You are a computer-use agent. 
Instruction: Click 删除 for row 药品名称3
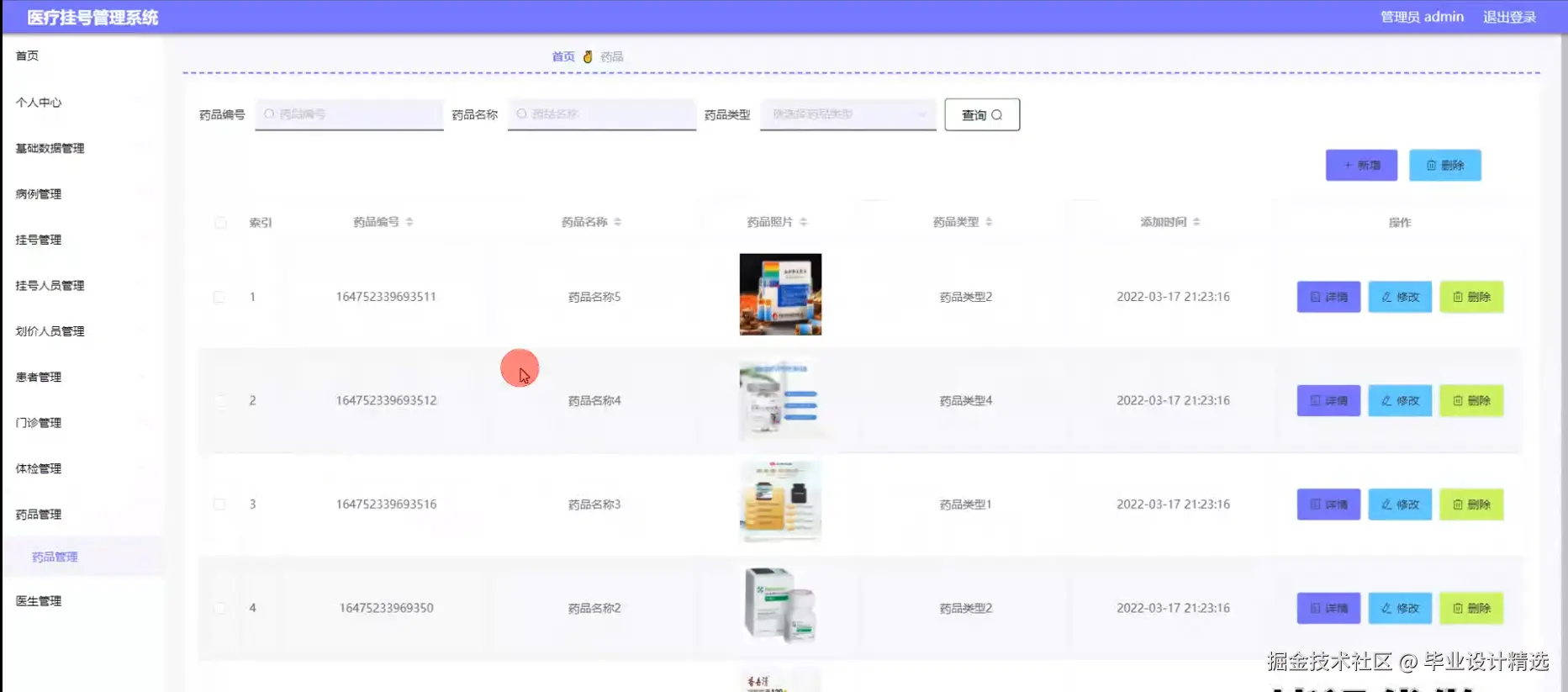(1471, 504)
